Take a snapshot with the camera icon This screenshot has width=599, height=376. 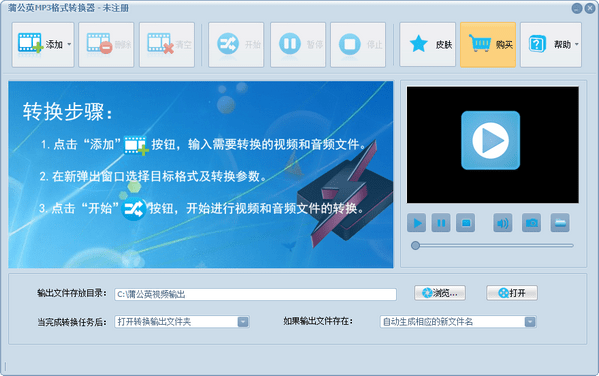[531, 223]
